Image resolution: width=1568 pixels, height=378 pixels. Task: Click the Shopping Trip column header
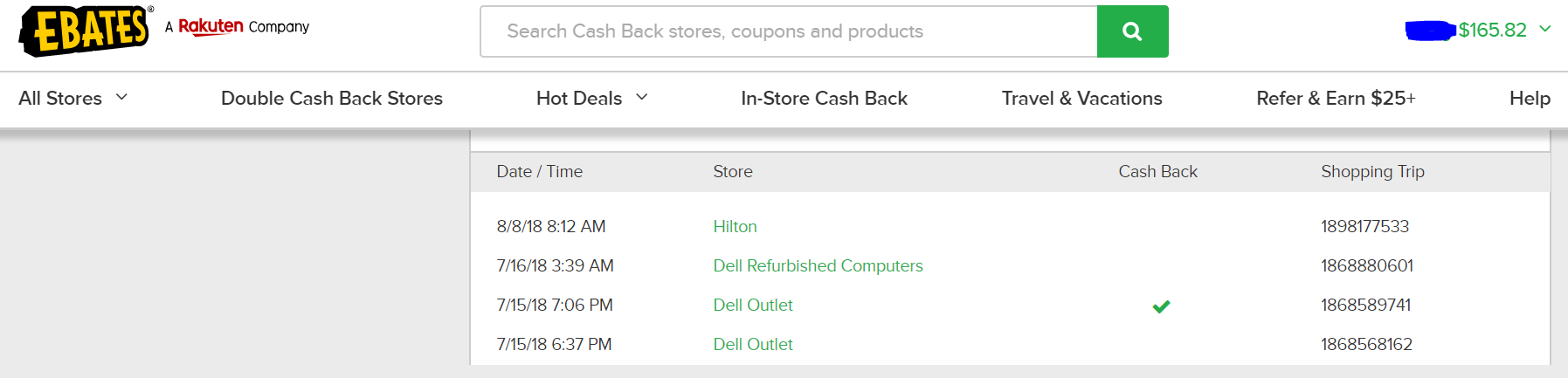pos(1372,172)
